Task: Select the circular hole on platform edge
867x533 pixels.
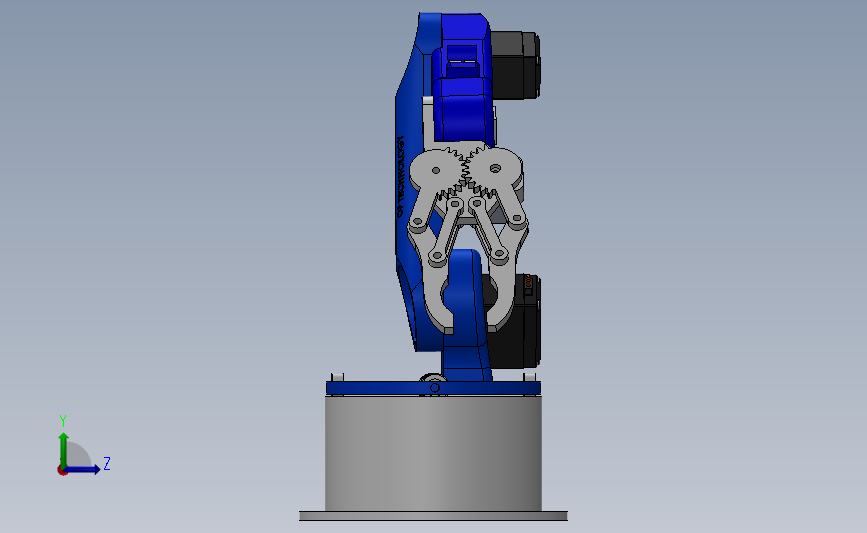Action: [x=435, y=388]
